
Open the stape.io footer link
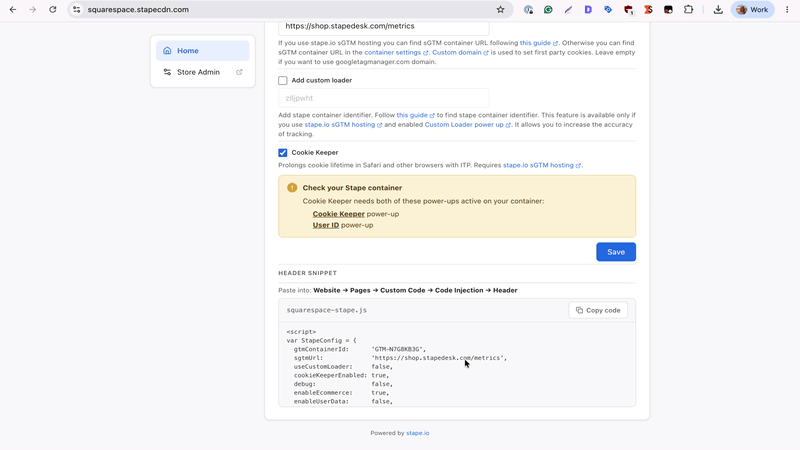click(417, 433)
